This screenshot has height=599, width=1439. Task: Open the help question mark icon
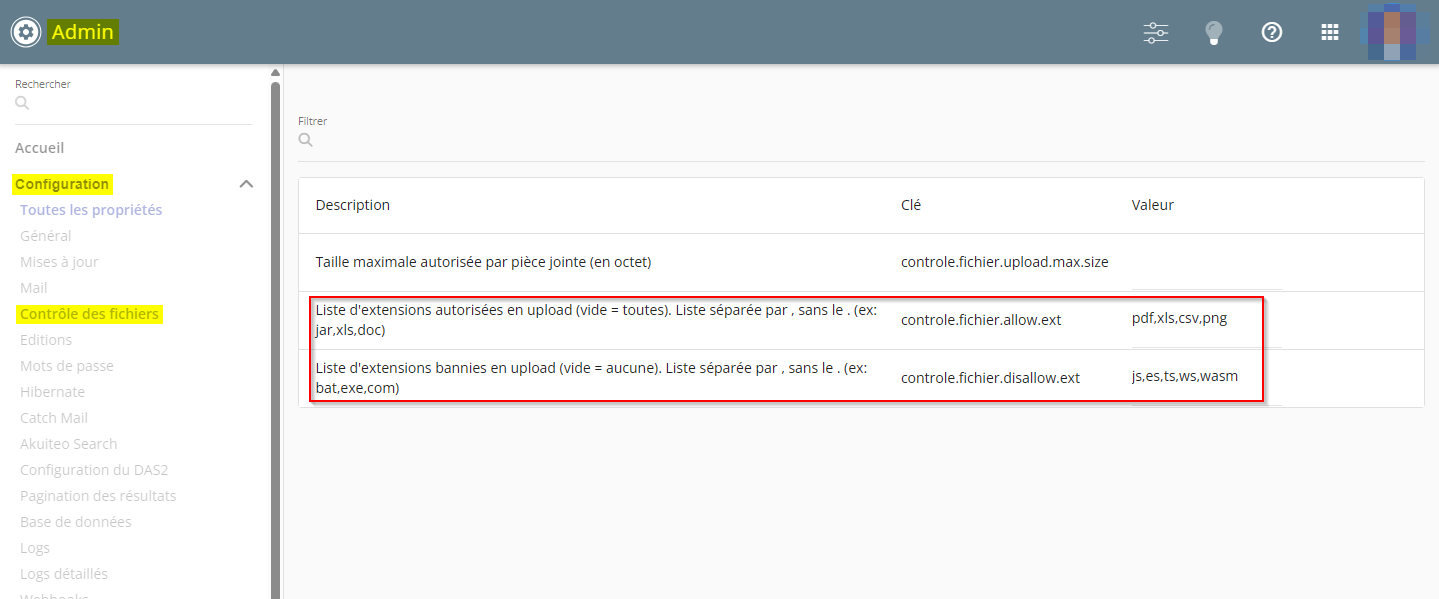(1272, 32)
